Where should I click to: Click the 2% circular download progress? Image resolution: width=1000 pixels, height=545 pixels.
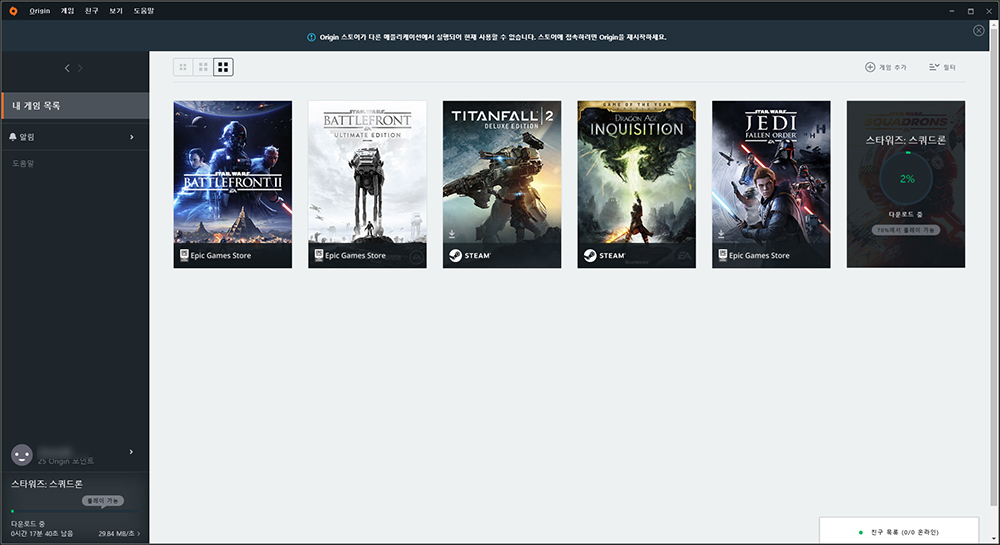906,179
